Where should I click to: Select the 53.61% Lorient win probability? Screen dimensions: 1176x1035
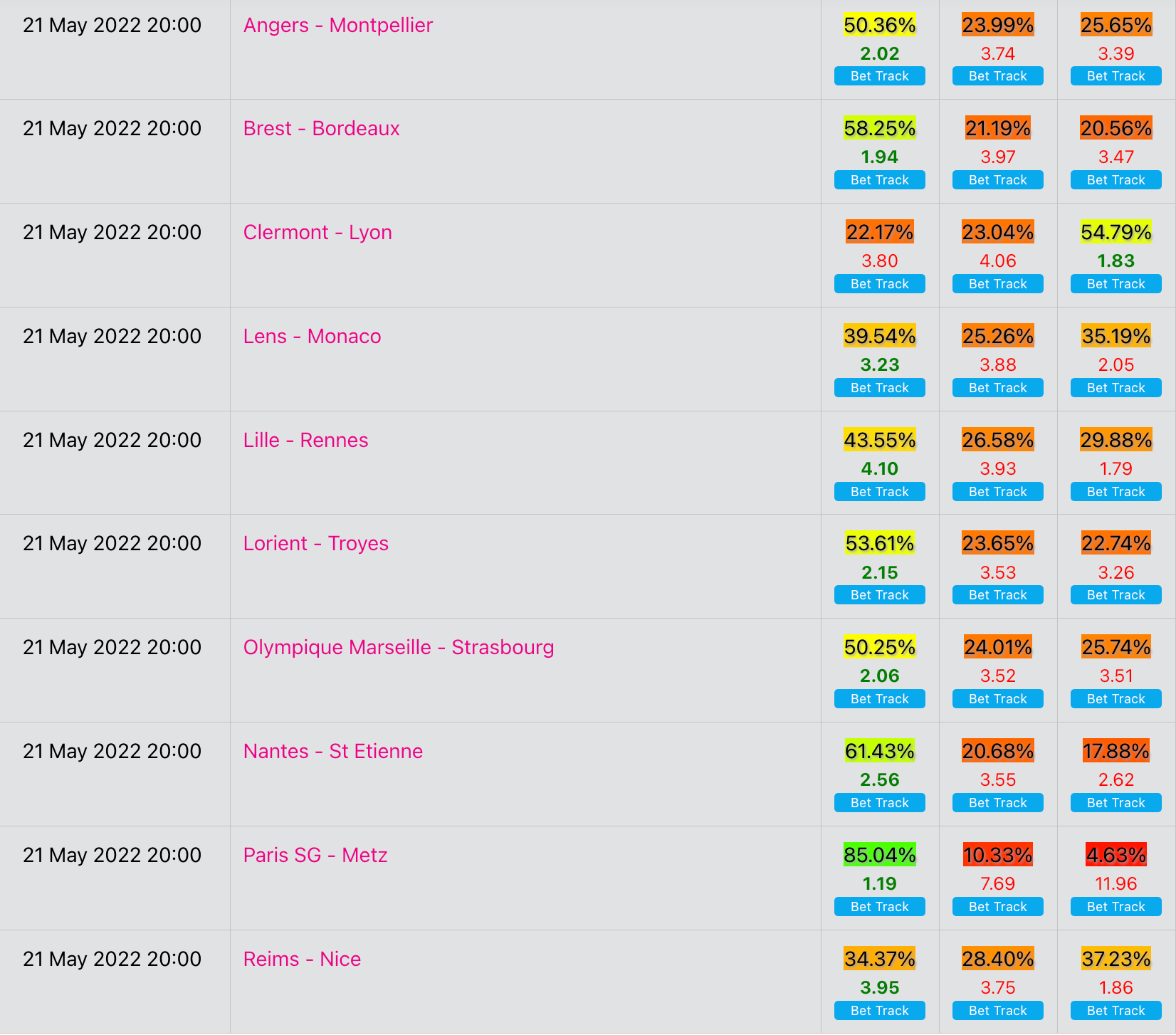[880, 543]
